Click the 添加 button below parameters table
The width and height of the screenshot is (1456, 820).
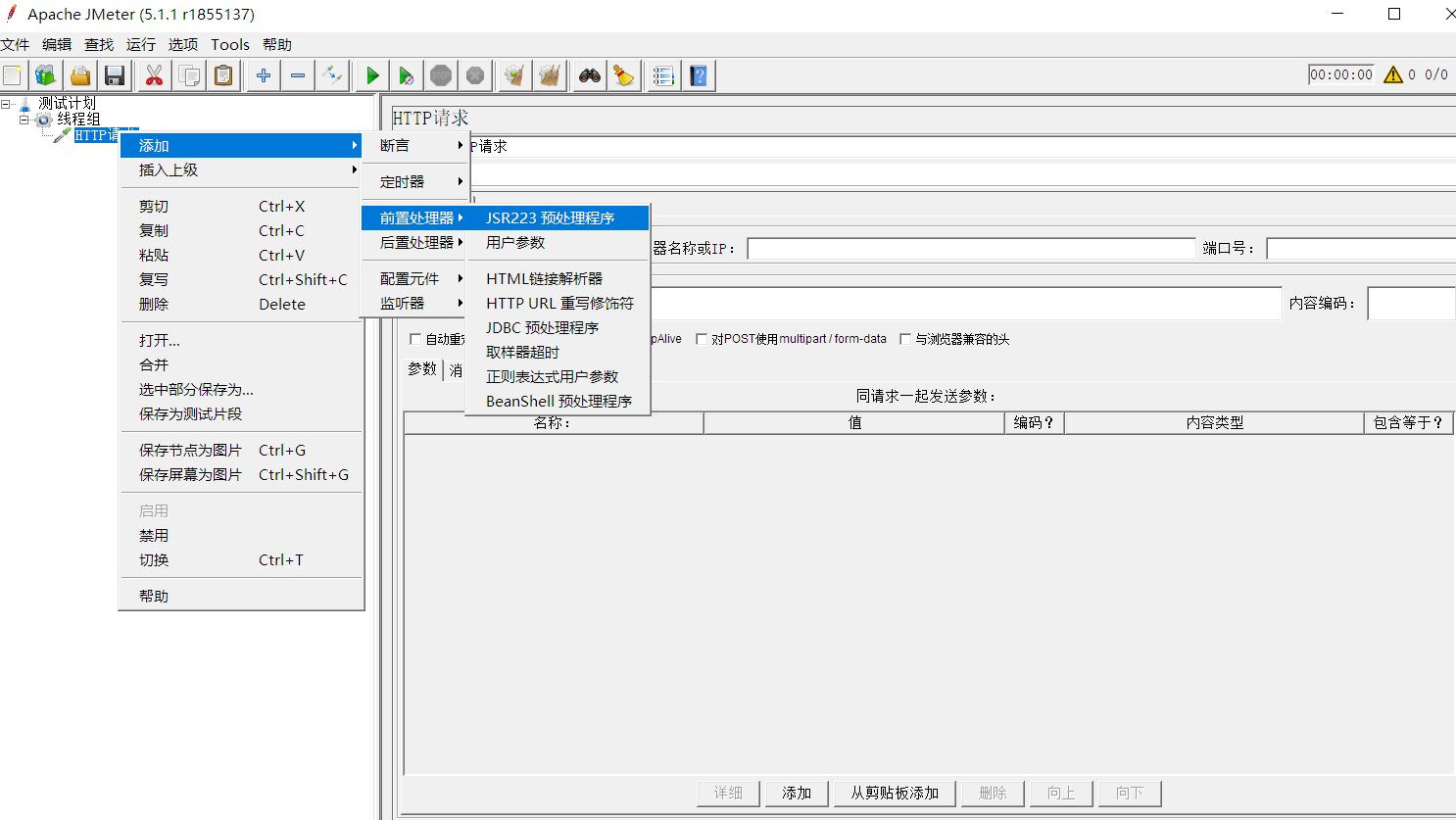click(797, 793)
